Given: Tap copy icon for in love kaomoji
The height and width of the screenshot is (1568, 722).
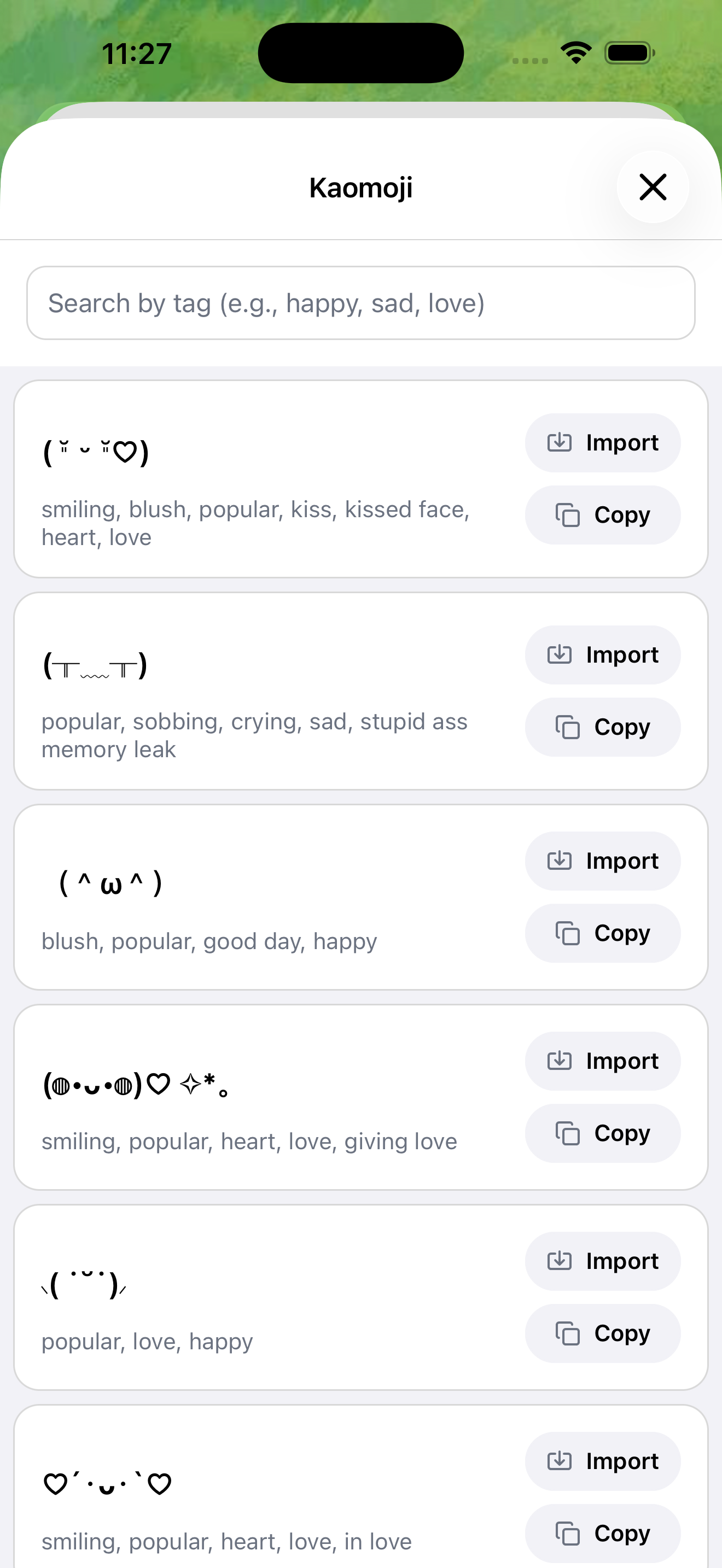Looking at the screenshot, I should [x=567, y=1534].
